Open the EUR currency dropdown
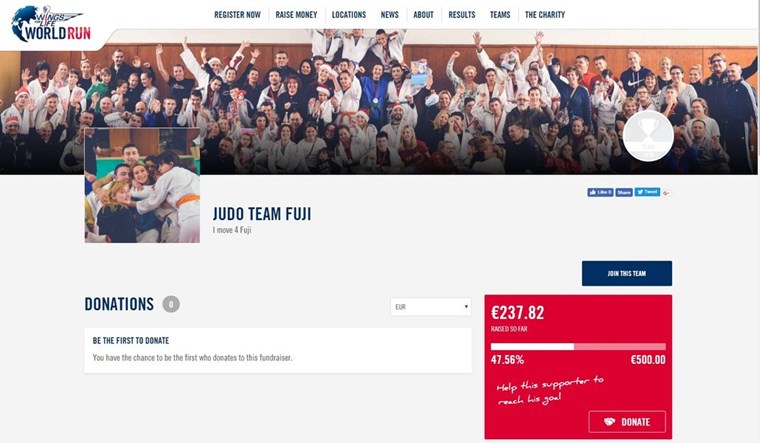 click(x=431, y=307)
